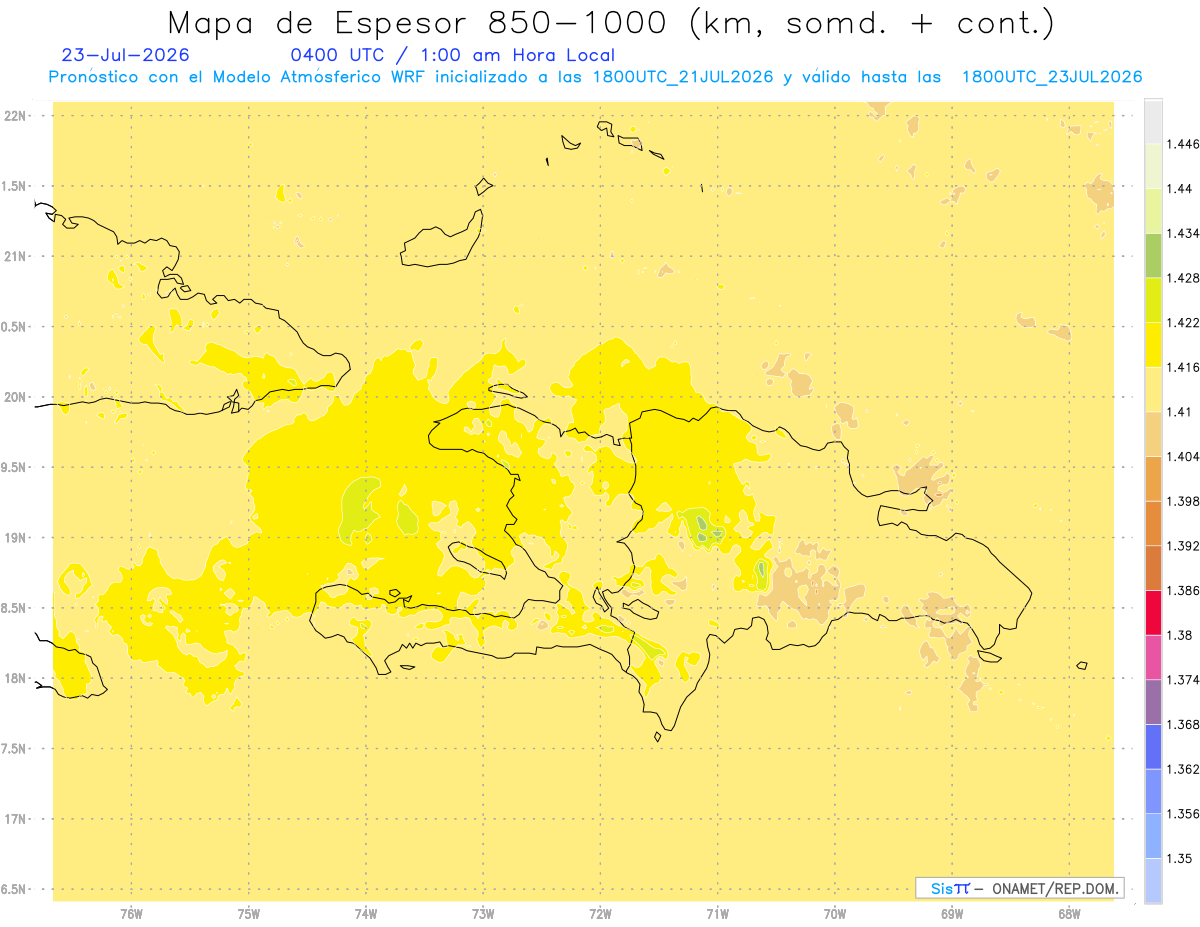Click the colorbar value '1.368'
1200x927 pixels.
[1182, 724]
